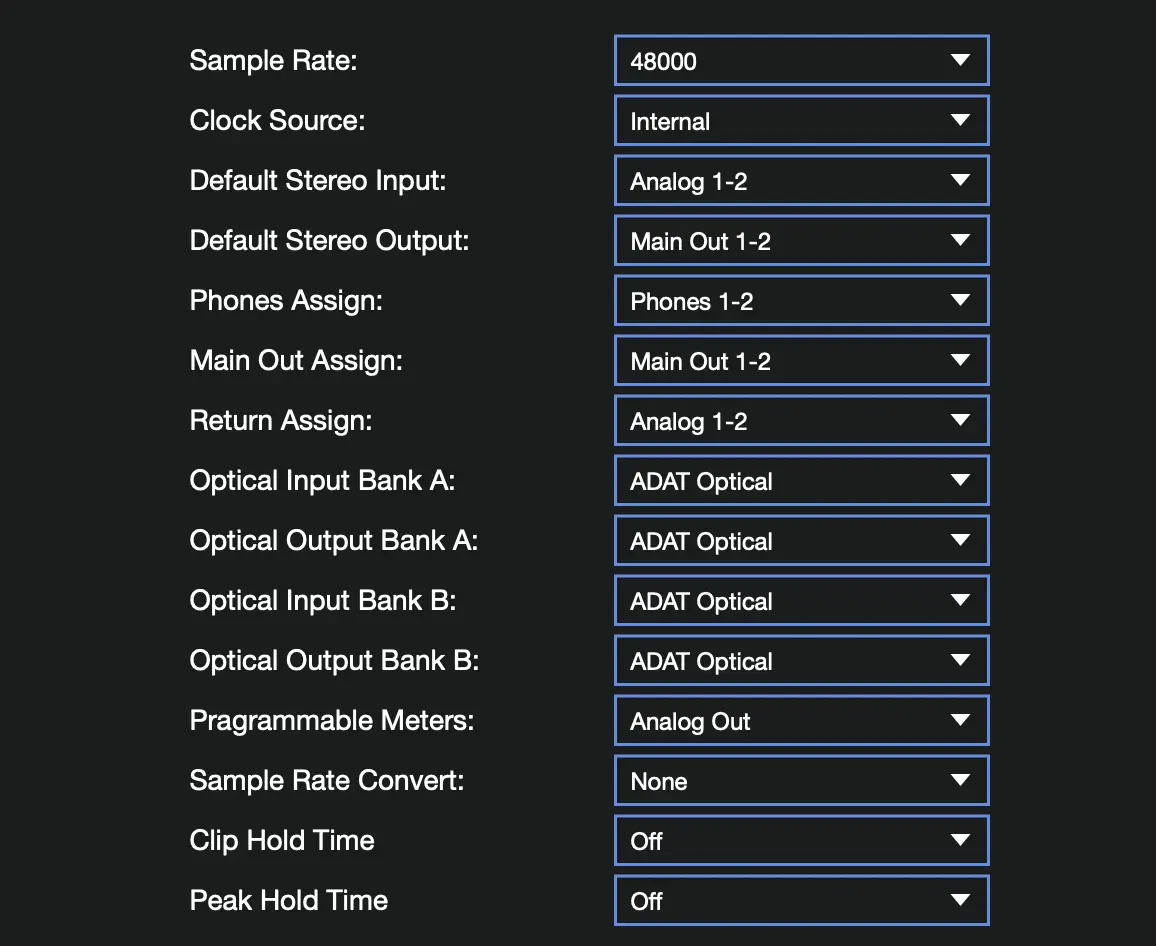Click the arrow next to Internal

[960, 121]
